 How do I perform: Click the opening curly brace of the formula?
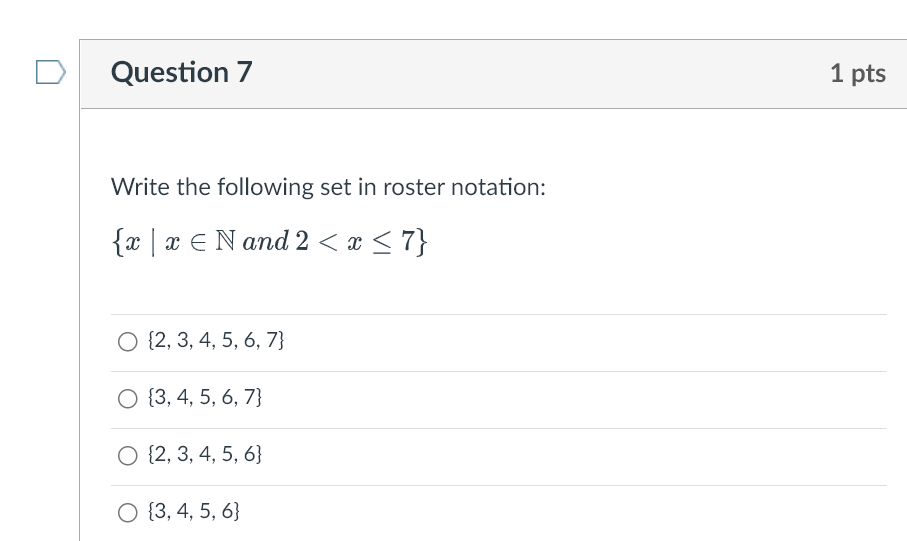(117, 242)
